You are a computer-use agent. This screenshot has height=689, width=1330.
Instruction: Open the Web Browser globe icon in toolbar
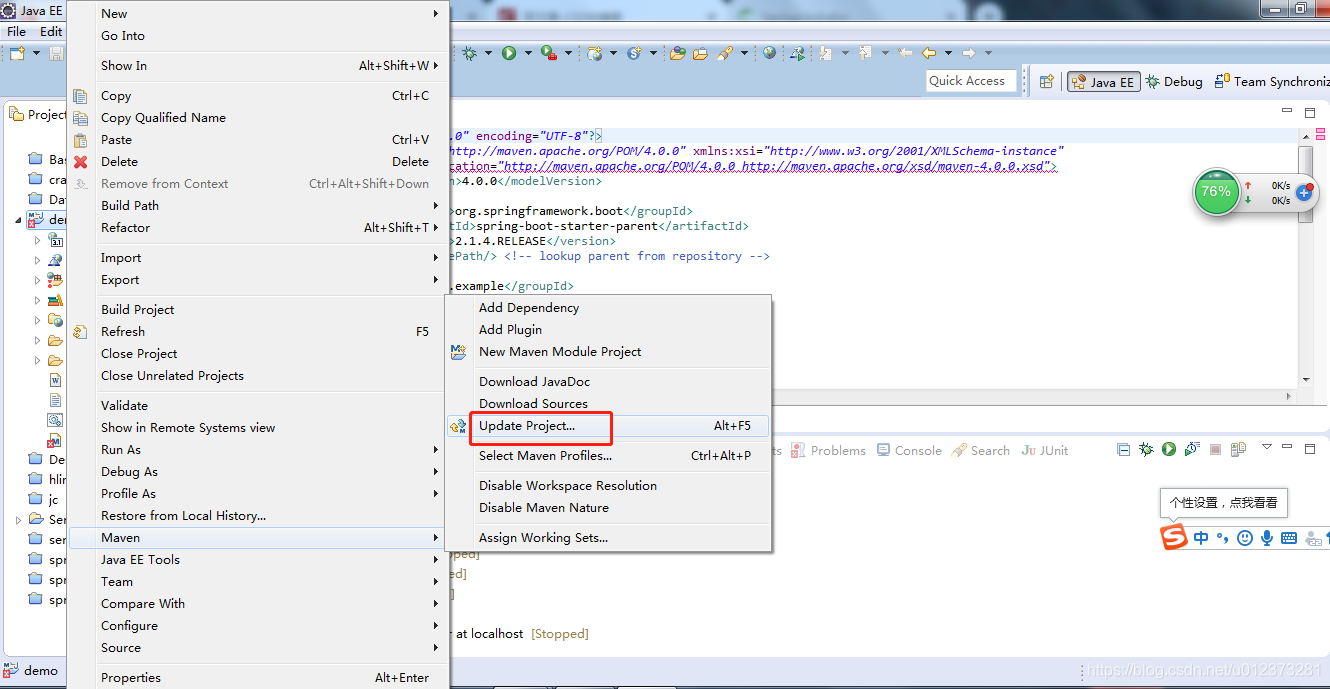click(x=769, y=53)
